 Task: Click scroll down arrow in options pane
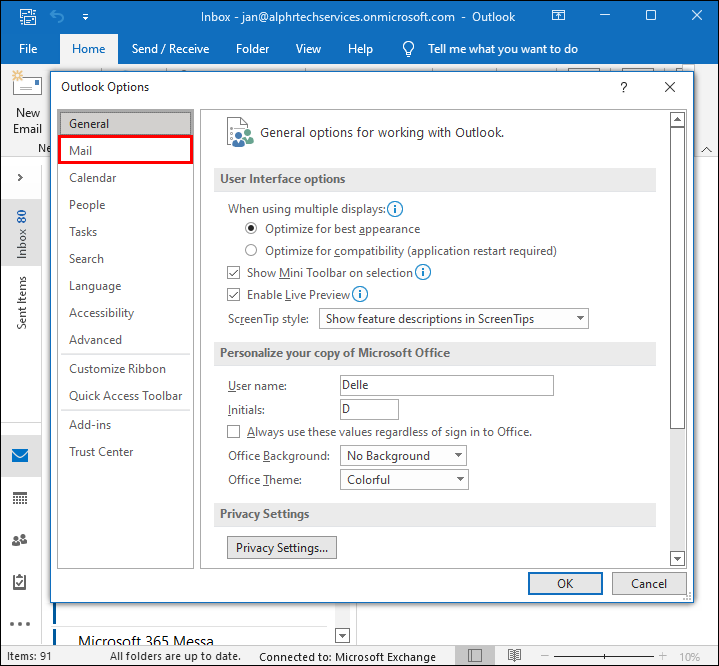677,558
